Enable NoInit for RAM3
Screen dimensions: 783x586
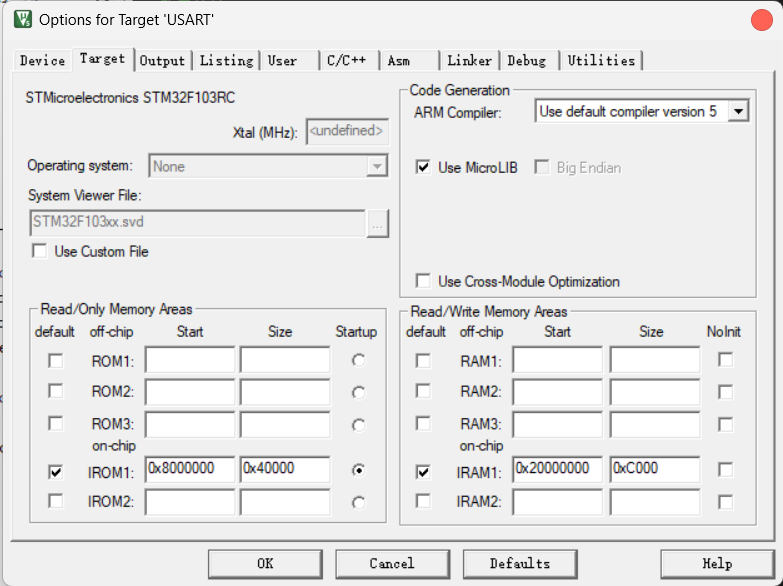[x=725, y=425]
